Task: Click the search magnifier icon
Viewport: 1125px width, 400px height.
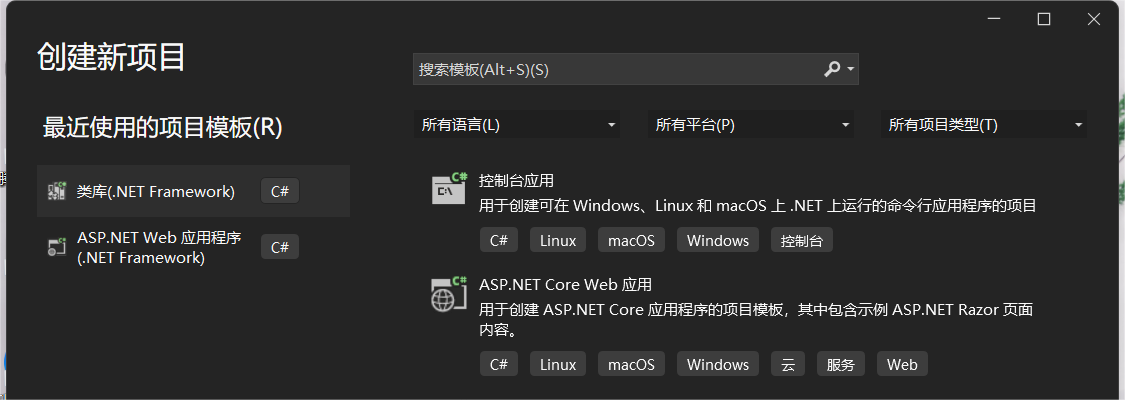Action: (832, 69)
